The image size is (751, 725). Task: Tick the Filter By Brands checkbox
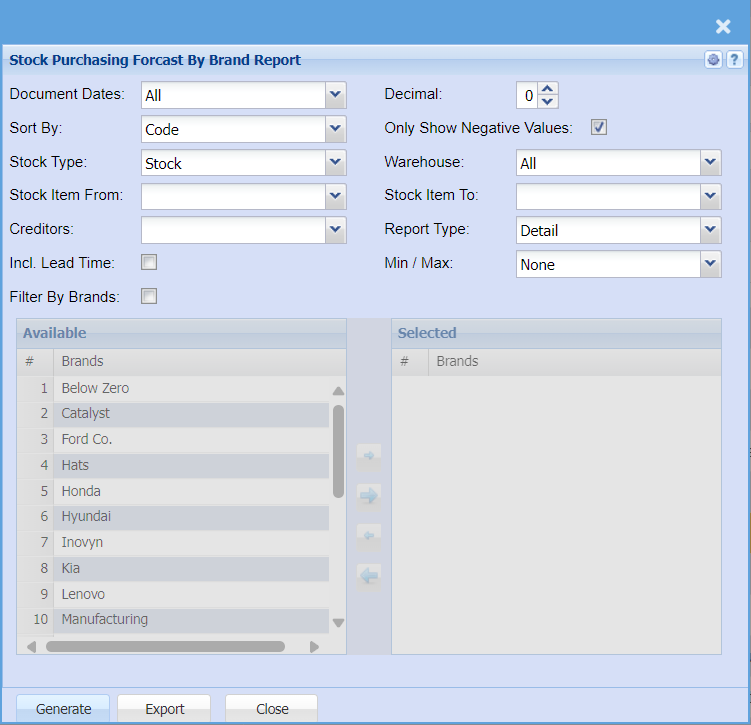[149, 296]
